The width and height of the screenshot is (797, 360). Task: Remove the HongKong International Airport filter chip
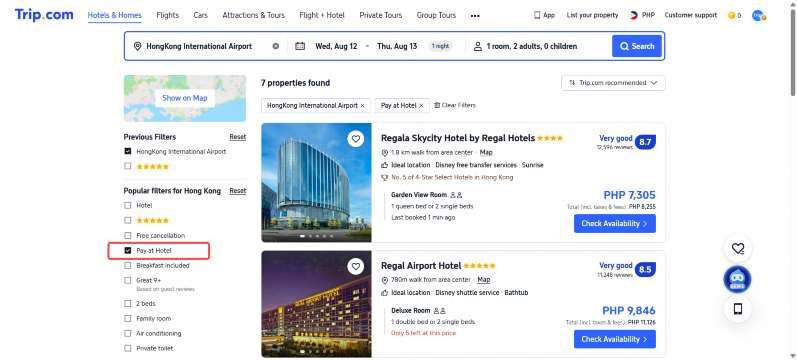click(x=362, y=106)
